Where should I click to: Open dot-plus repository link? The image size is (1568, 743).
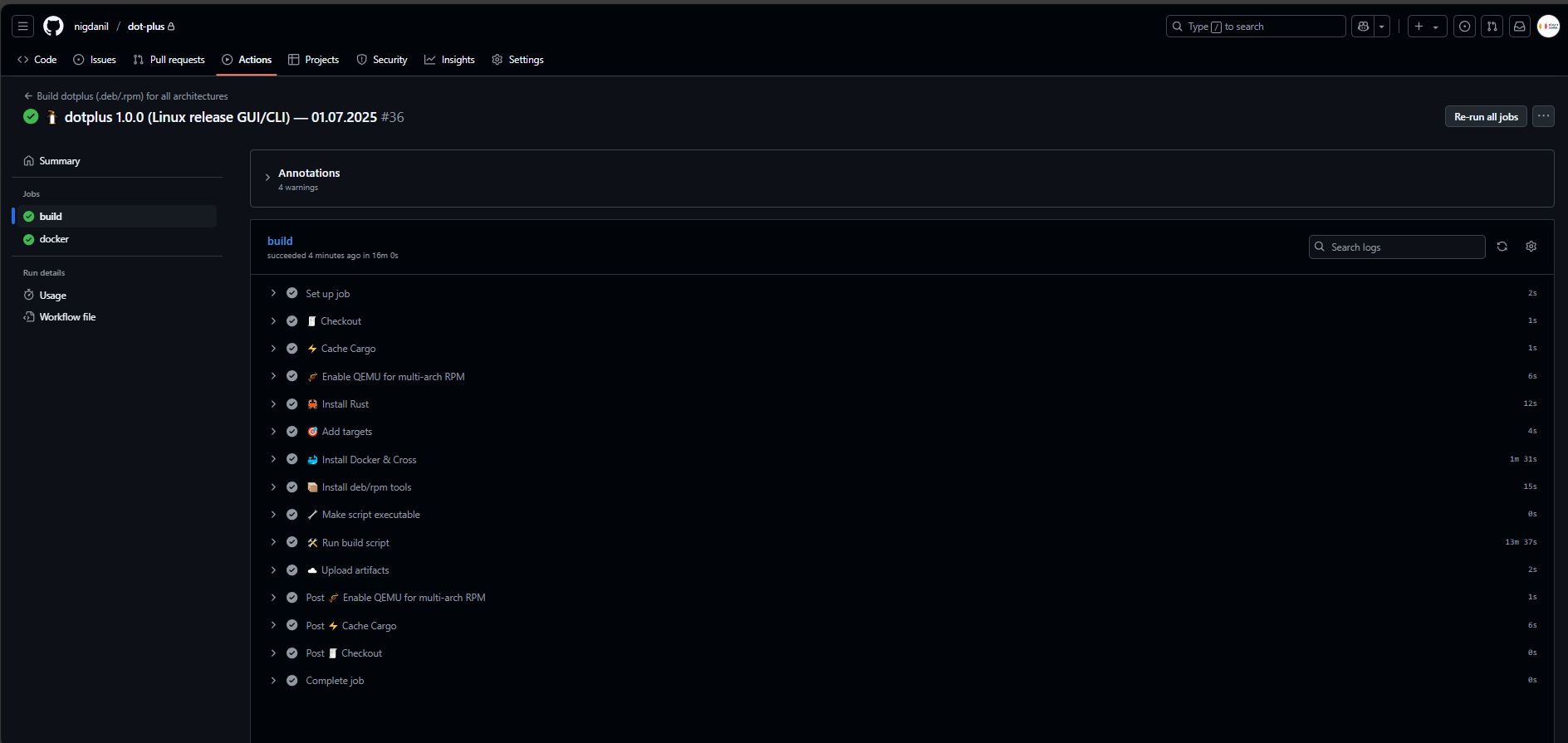click(146, 27)
